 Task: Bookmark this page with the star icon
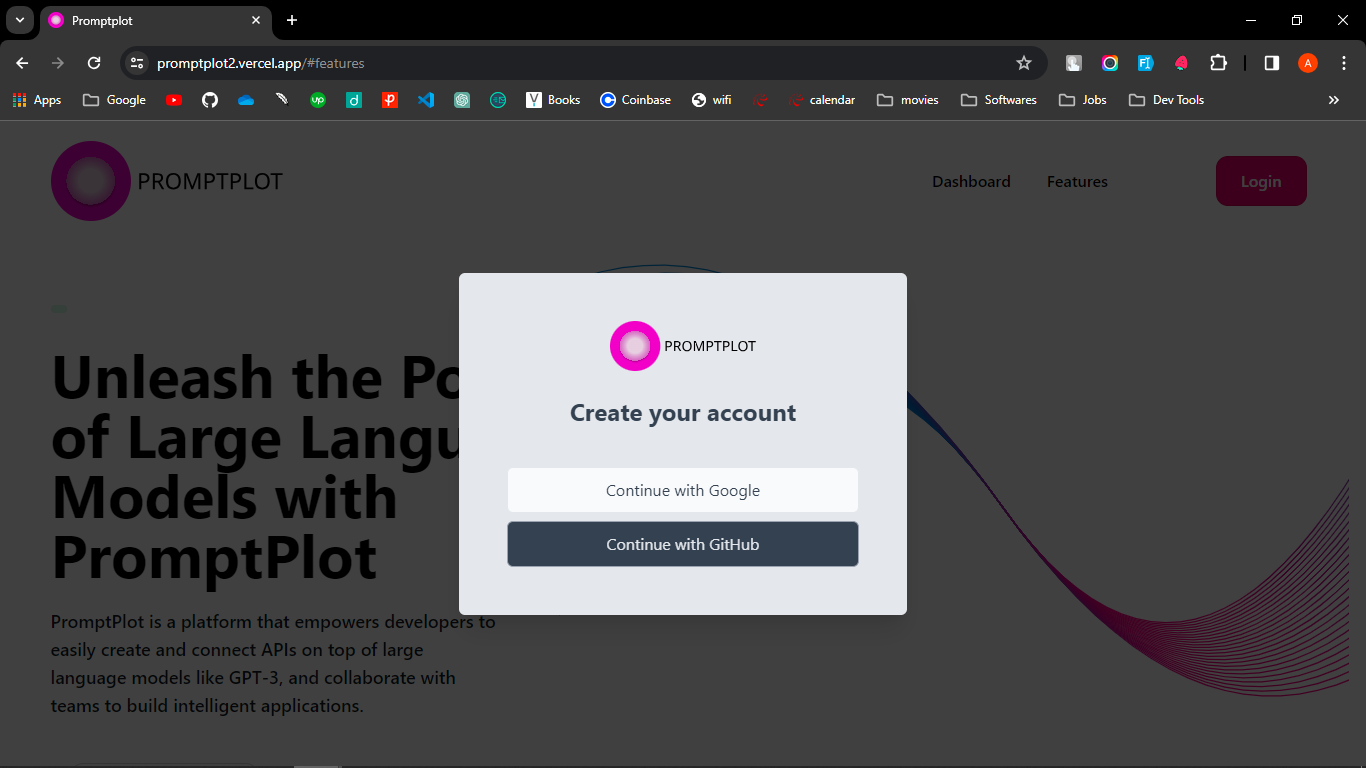(x=1024, y=63)
